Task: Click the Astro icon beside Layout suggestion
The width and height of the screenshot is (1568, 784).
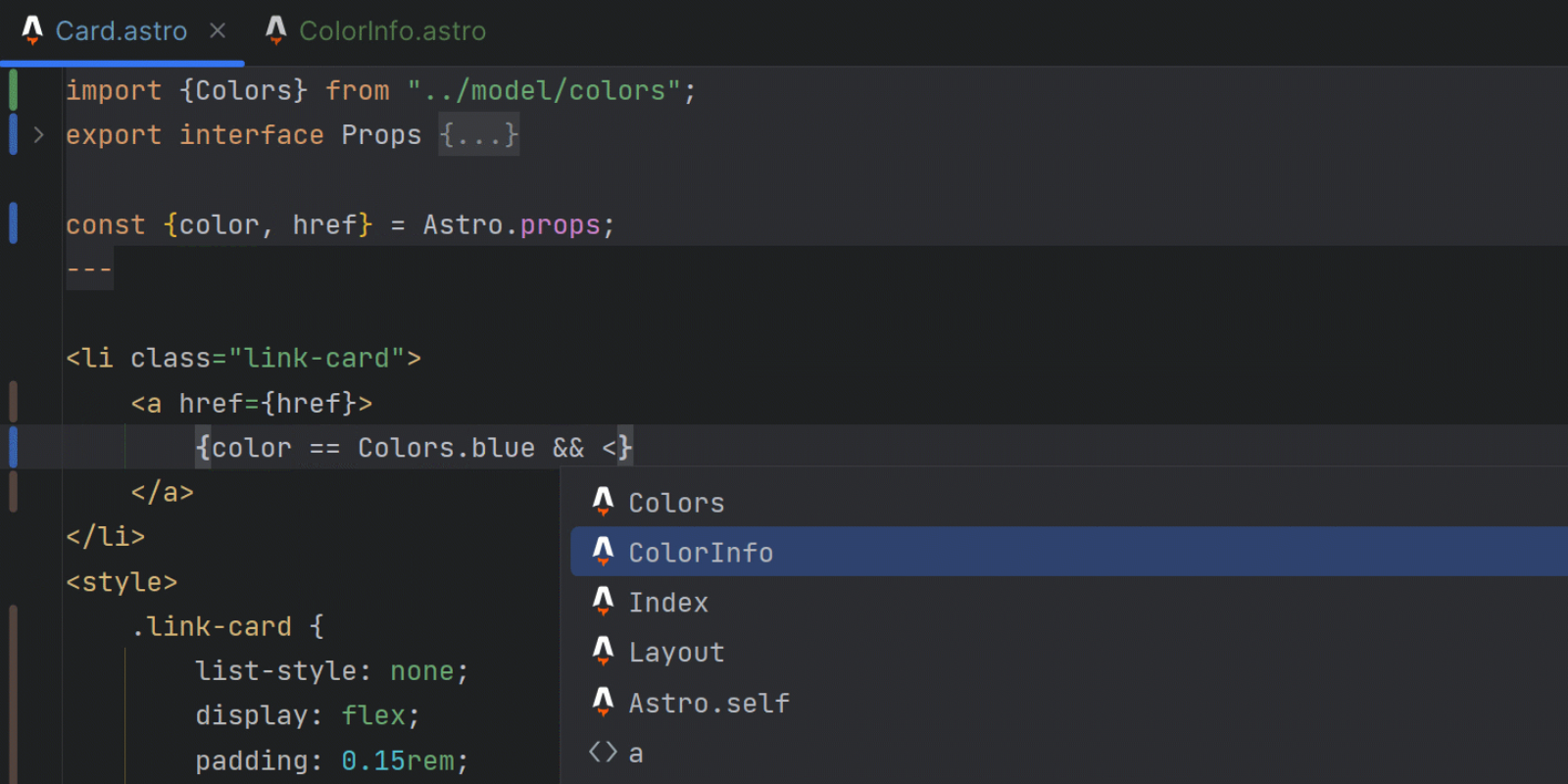Action: pyautogui.click(x=603, y=652)
